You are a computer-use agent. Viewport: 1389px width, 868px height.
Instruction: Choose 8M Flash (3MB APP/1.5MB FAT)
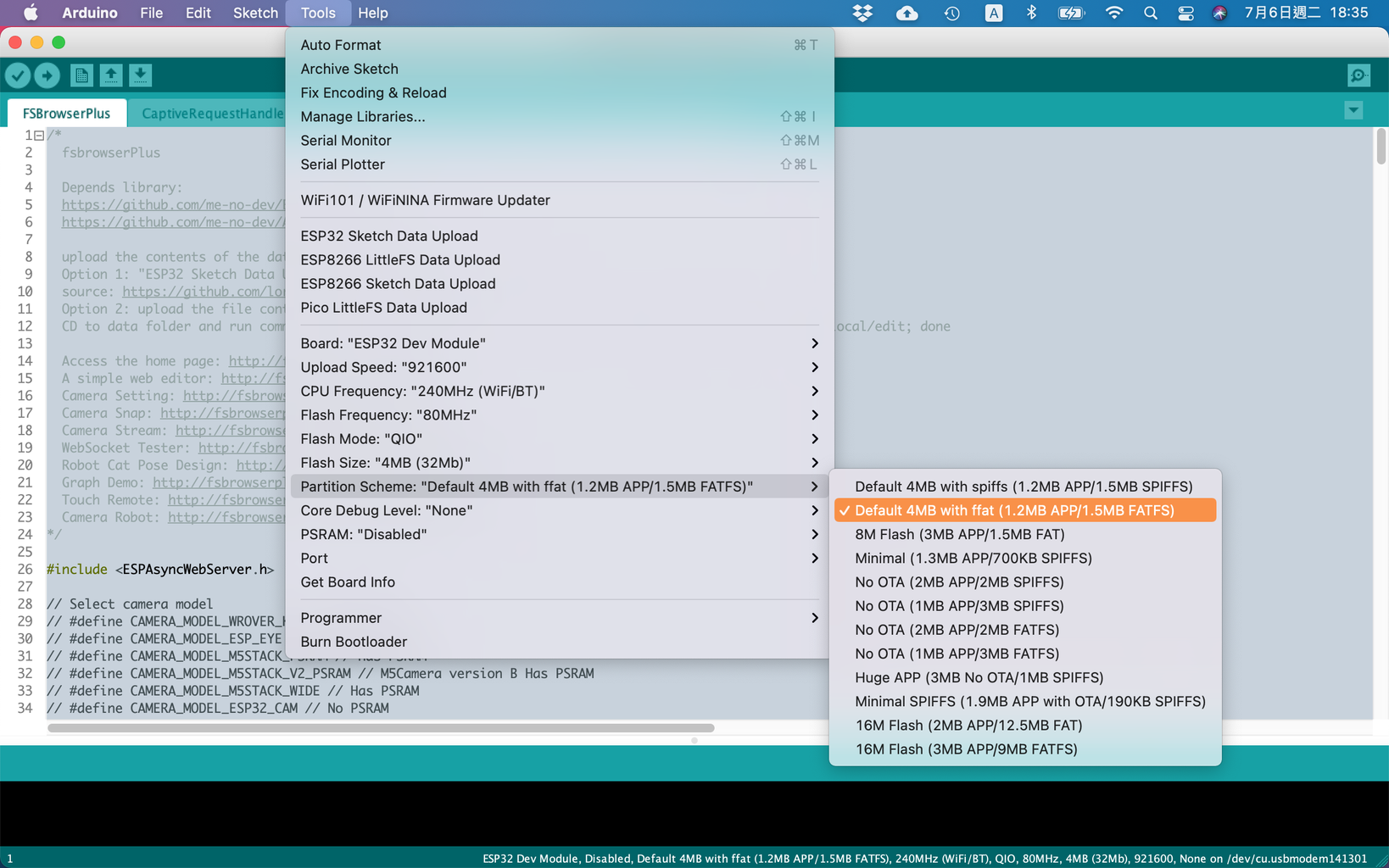(x=1025, y=534)
